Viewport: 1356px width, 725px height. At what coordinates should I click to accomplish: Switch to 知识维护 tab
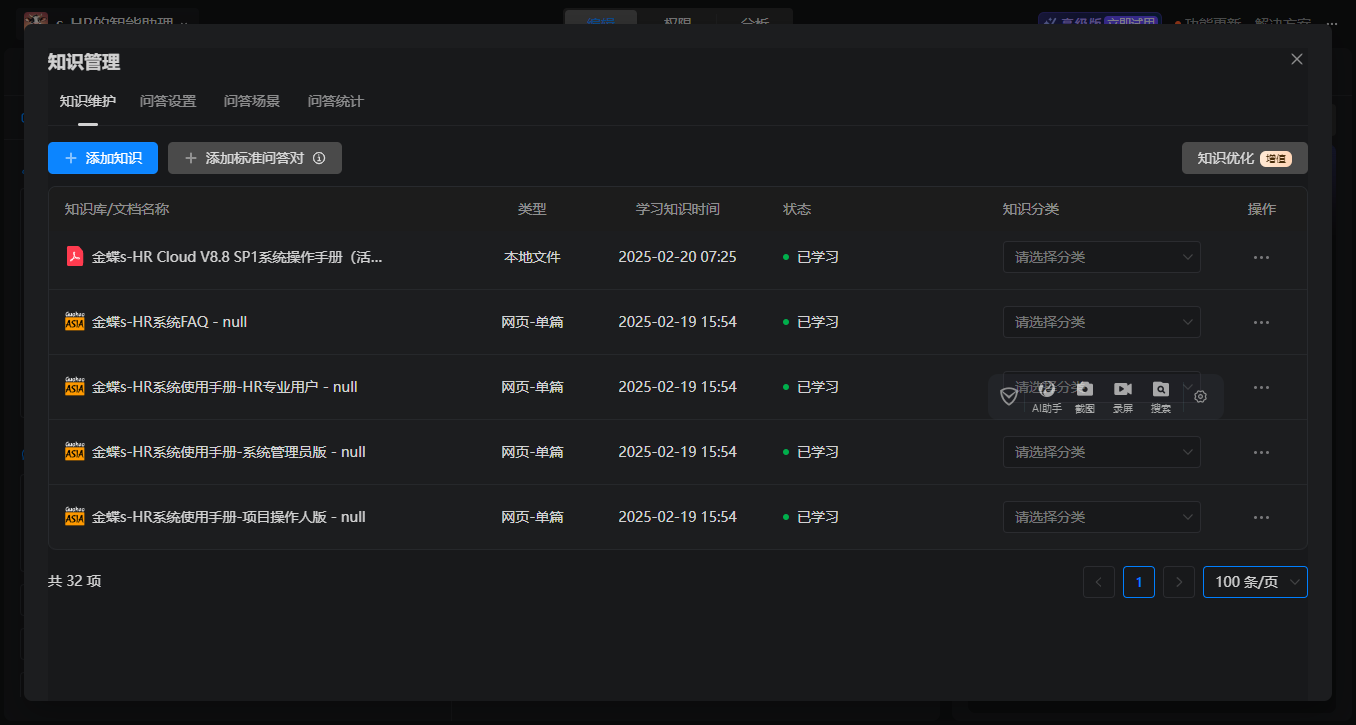[88, 101]
